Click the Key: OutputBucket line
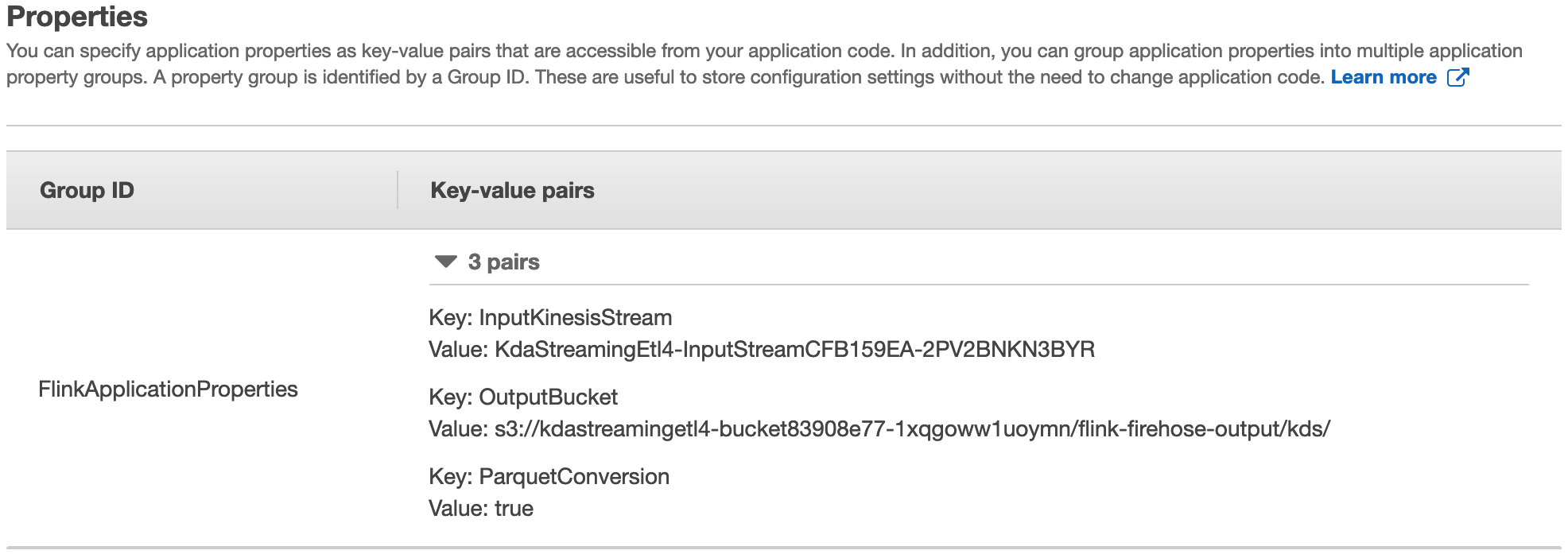The width and height of the screenshot is (1568, 558). 523,397
